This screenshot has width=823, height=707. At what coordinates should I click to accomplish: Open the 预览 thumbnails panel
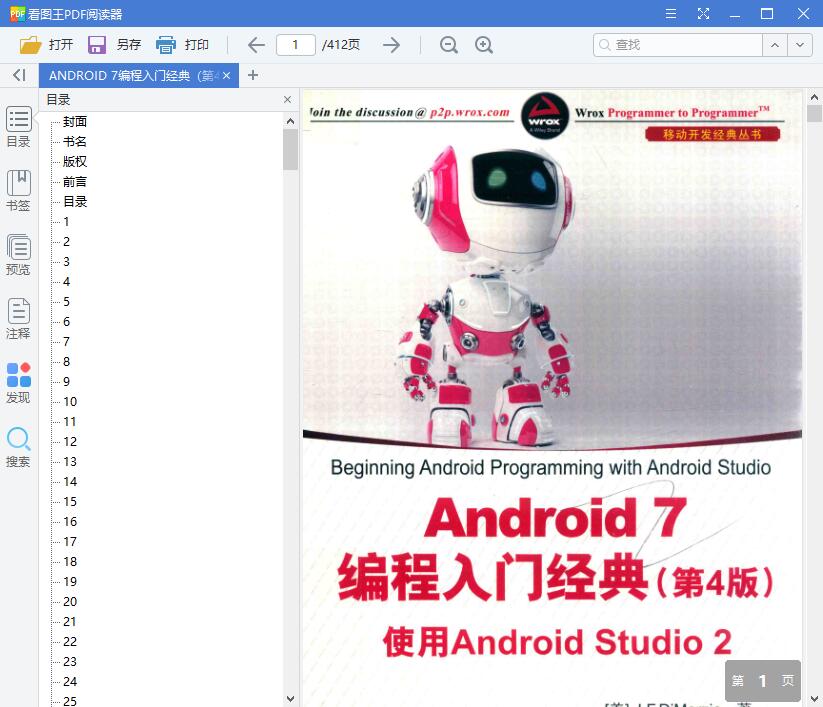coord(18,256)
